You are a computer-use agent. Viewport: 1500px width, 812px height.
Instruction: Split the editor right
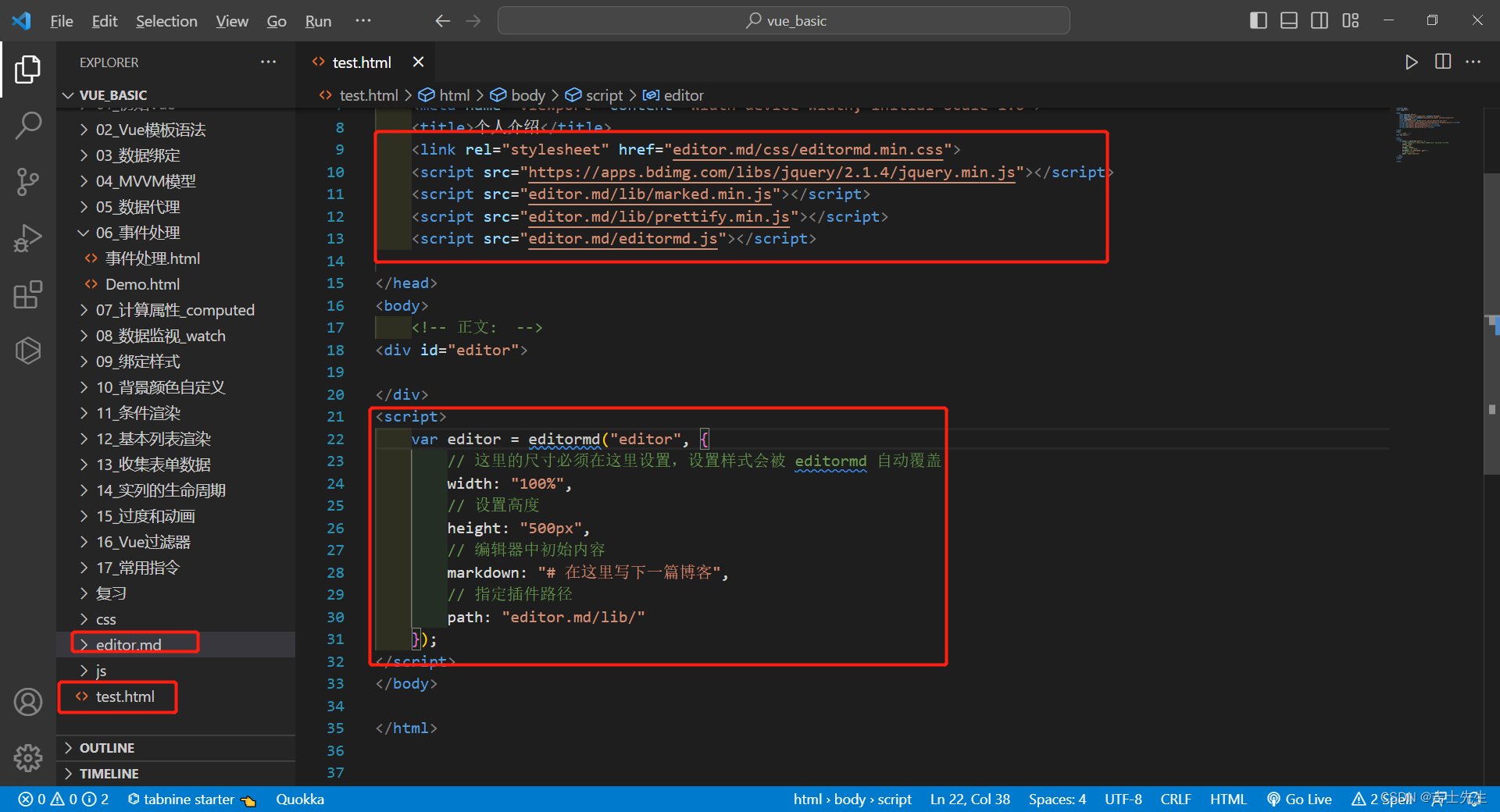(1443, 62)
